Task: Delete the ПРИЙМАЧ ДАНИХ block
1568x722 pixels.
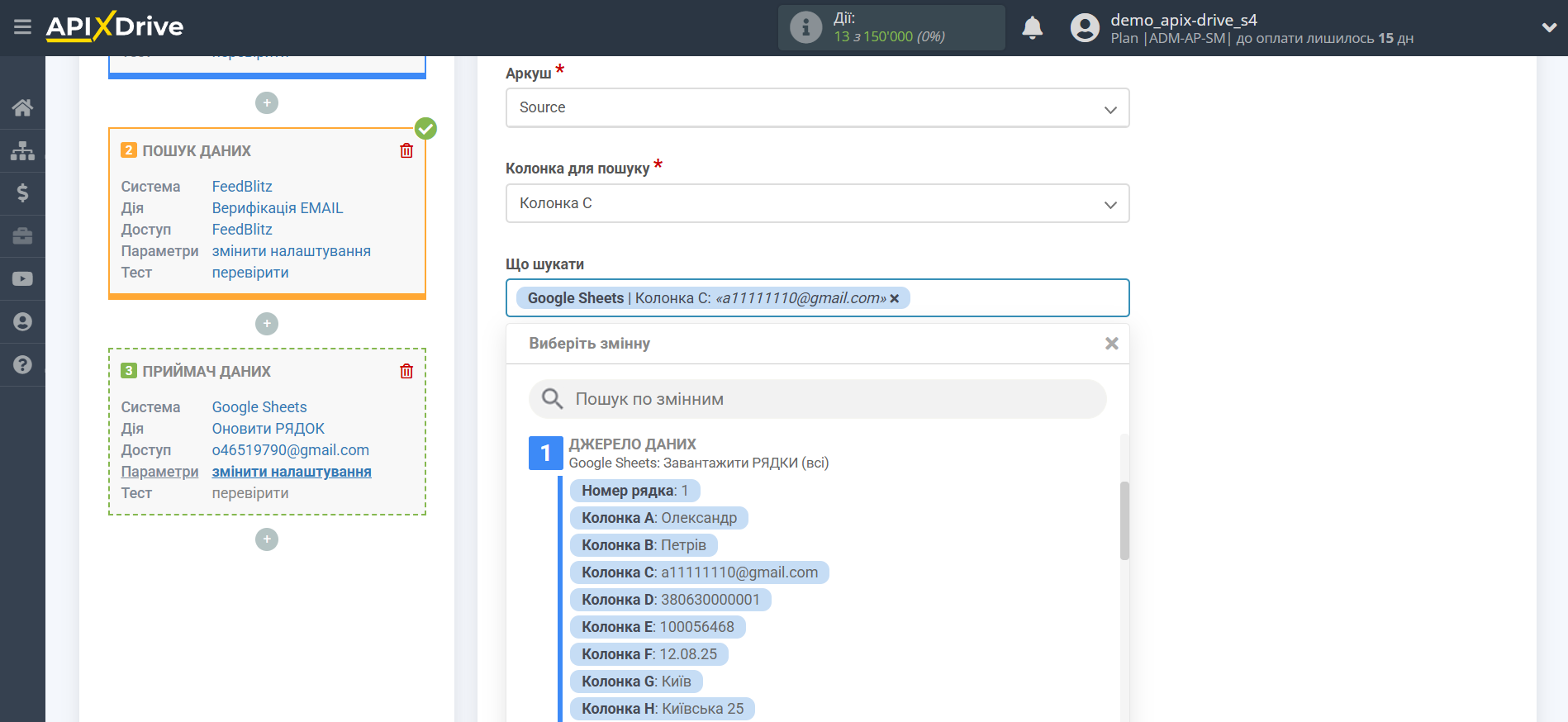Action: pos(406,371)
